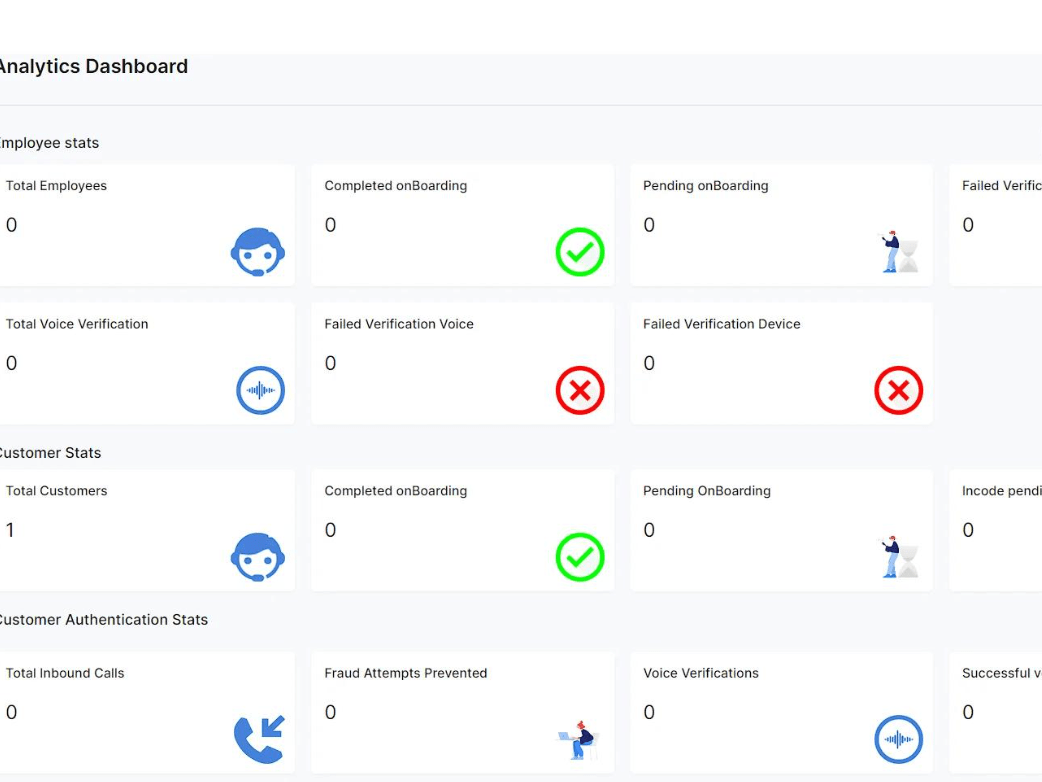The width and height of the screenshot is (1042, 782).
Task: Click the Total Customers headset agent icon
Action: pyautogui.click(x=258, y=557)
